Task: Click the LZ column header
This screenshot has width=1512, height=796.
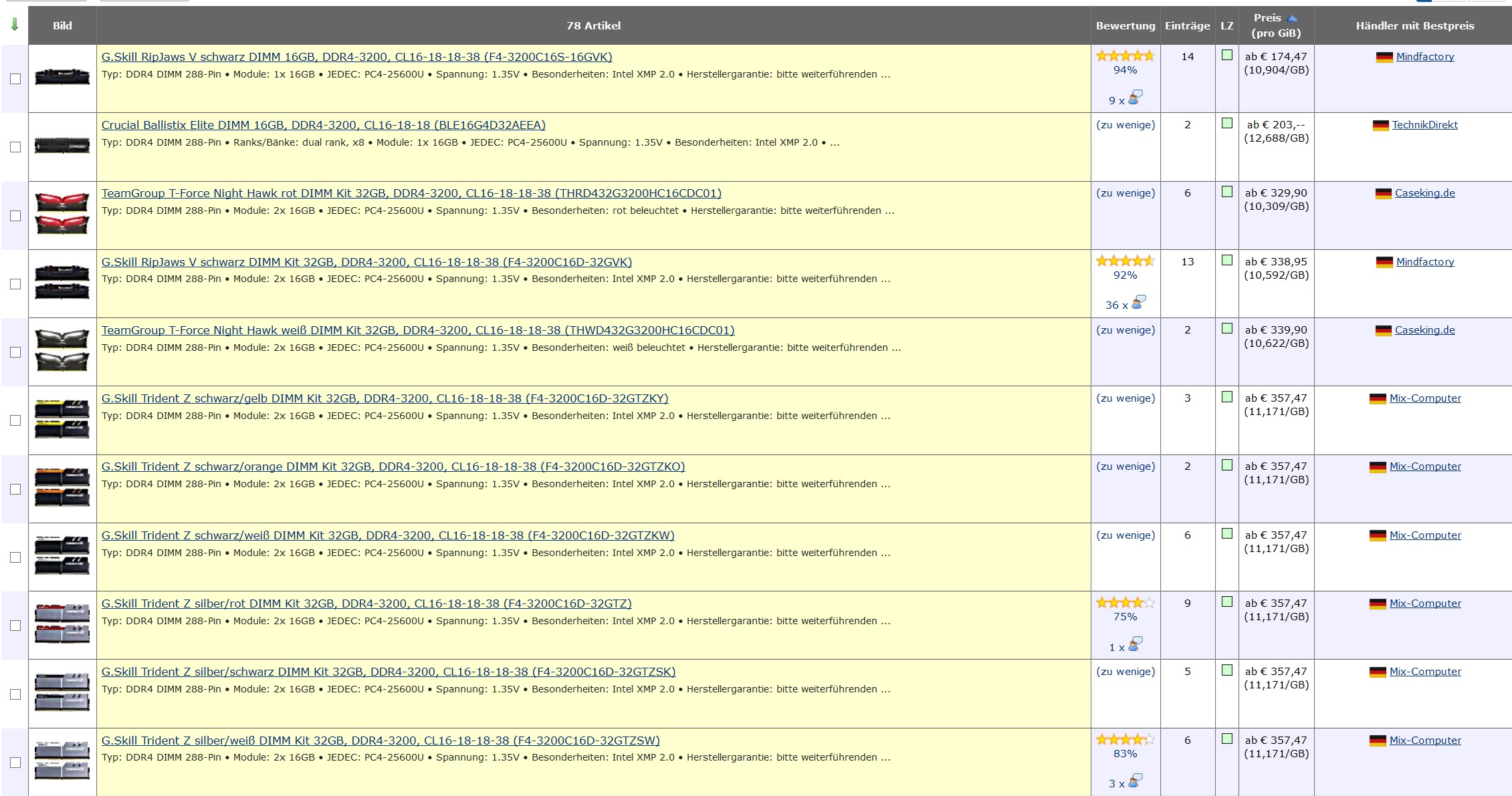Action: tap(1226, 25)
